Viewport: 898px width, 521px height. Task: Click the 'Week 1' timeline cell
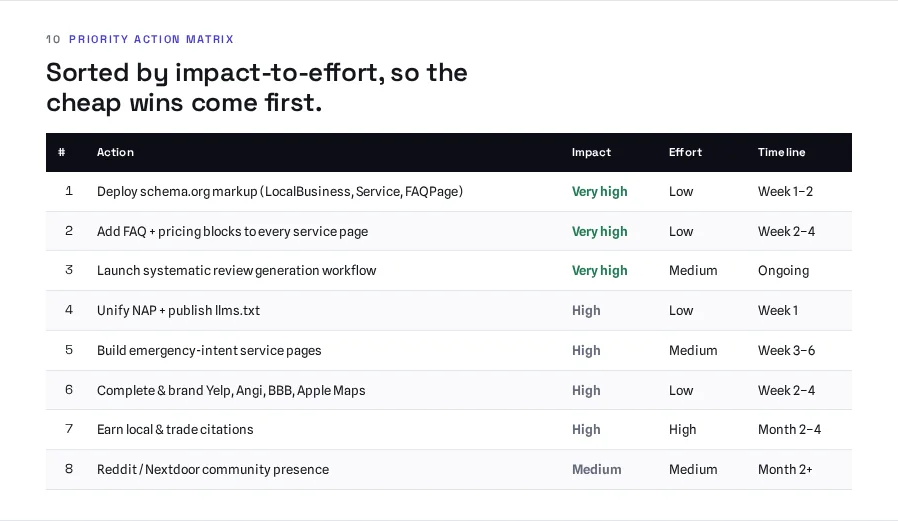click(778, 310)
